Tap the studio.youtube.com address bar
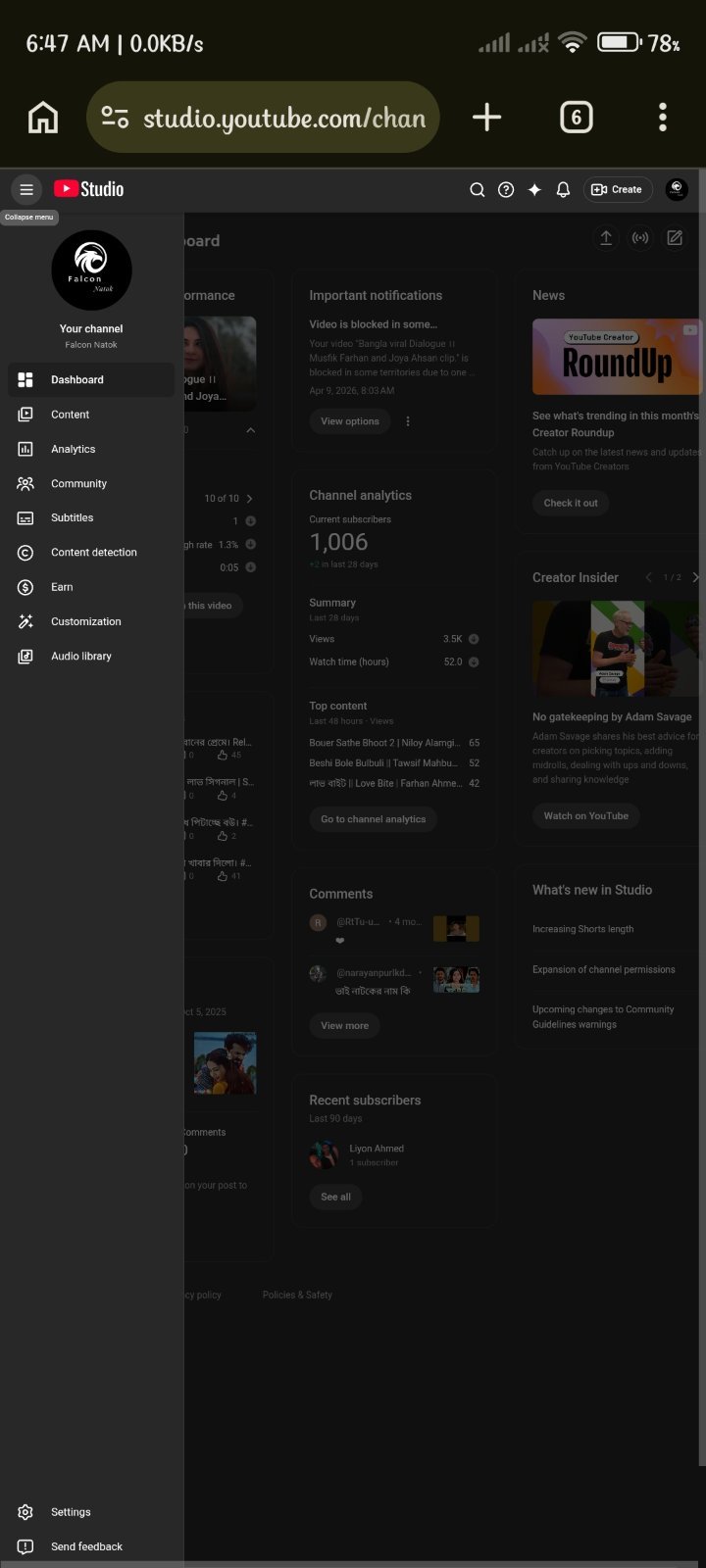This screenshot has height=1568, width=706. pos(263,118)
